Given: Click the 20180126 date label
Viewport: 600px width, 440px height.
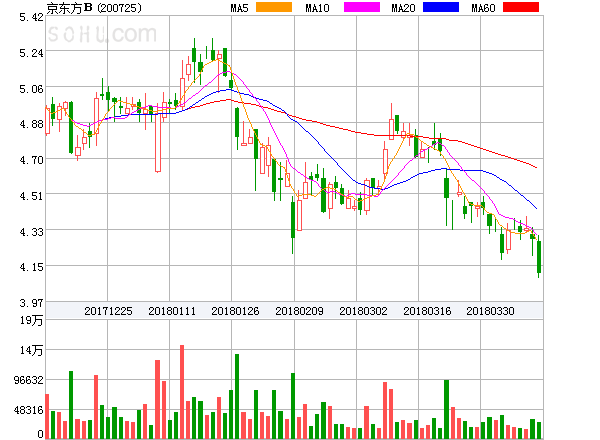Looking at the screenshot, I should coord(235,311).
